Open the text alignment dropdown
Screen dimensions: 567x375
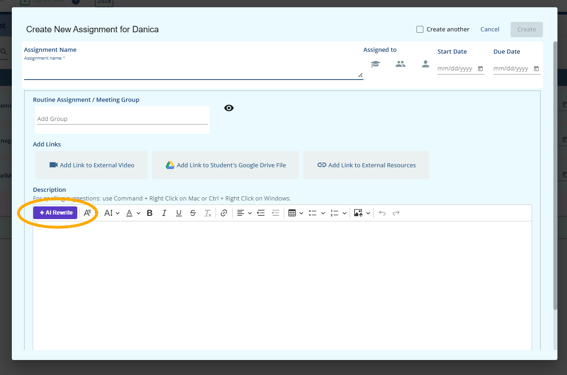pos(244,213)
